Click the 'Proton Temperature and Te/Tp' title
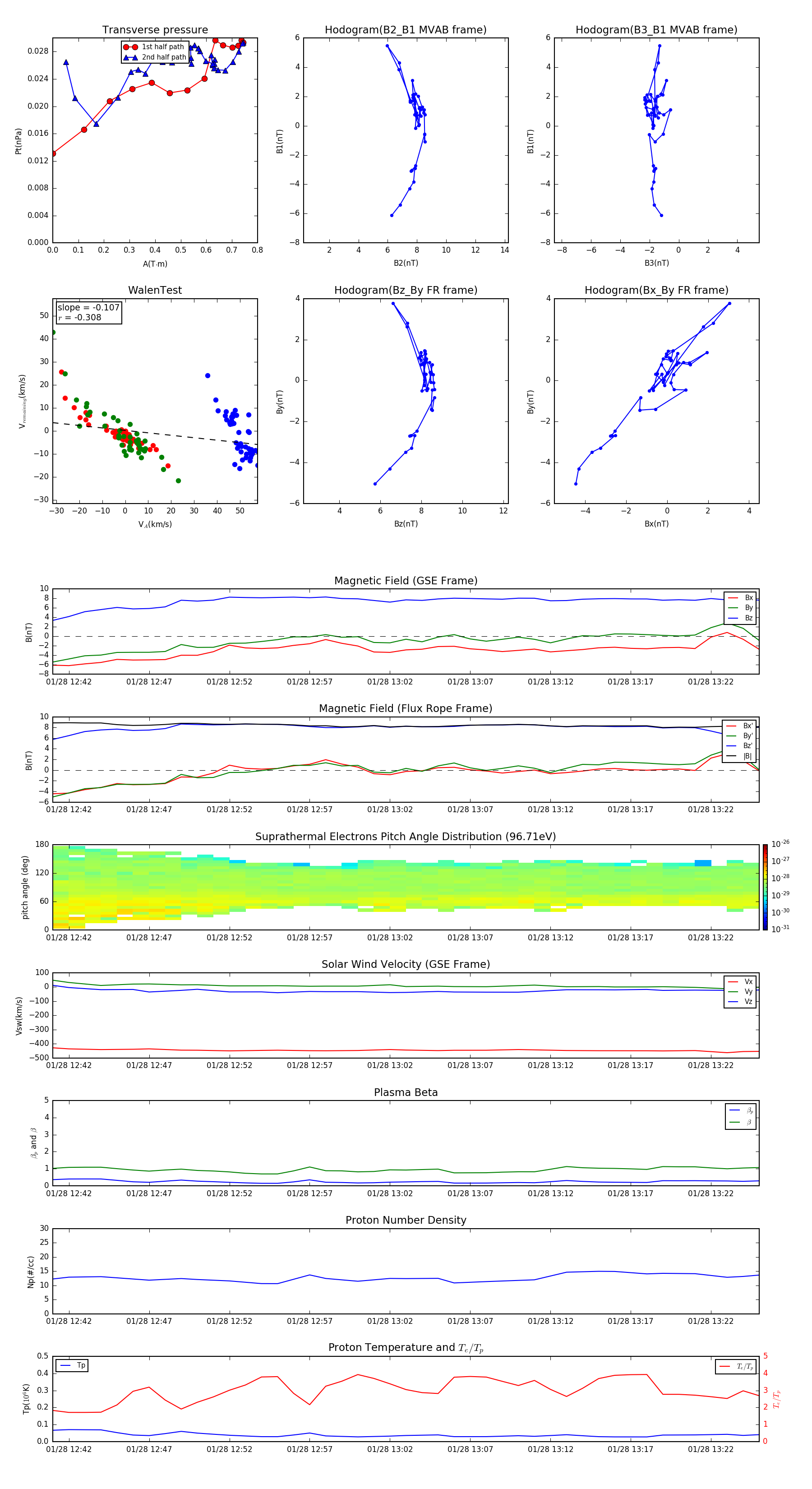This screenshot has height=1489, width=812. pyautogui.click(x=406, y=1348)
